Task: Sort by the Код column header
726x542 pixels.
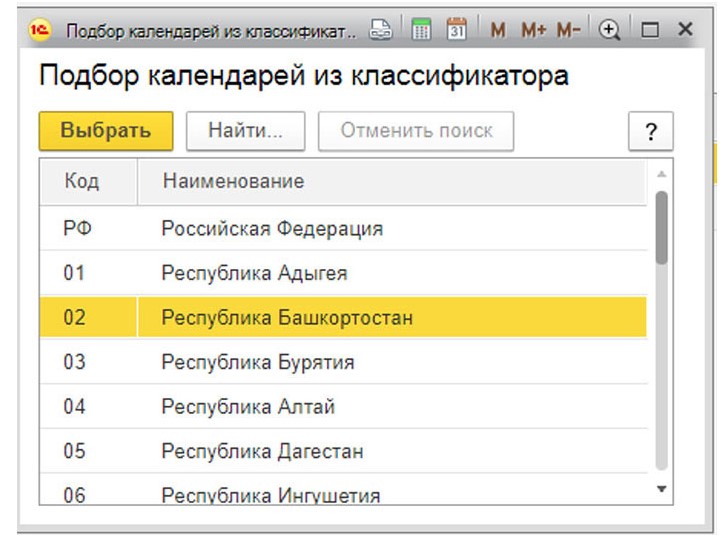Action: [x=82, y=181]
